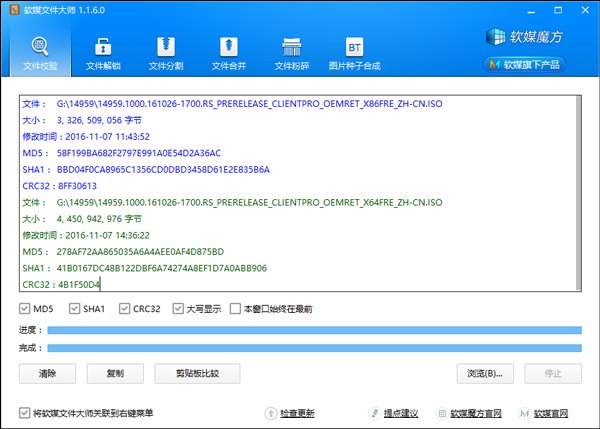Click the 修改时间 2016-11-07 14:36:22 line

click(x=86, y=235)
